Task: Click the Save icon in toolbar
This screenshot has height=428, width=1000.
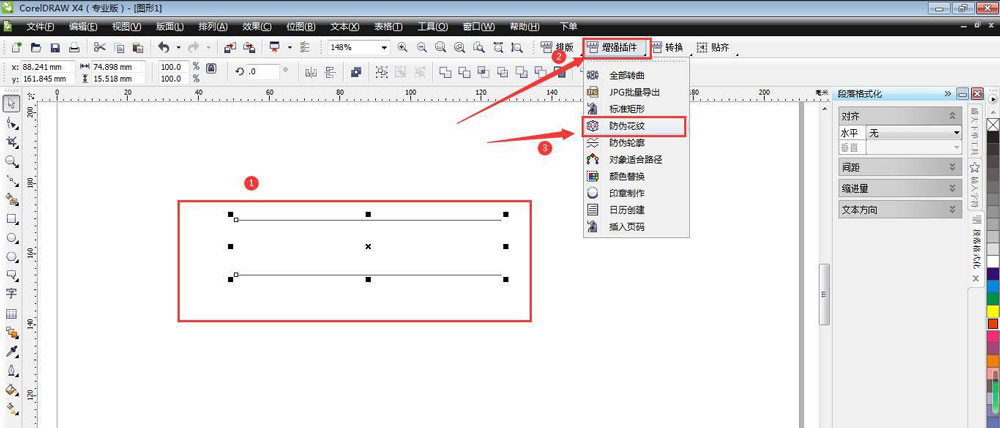Action: pos(55,47)
